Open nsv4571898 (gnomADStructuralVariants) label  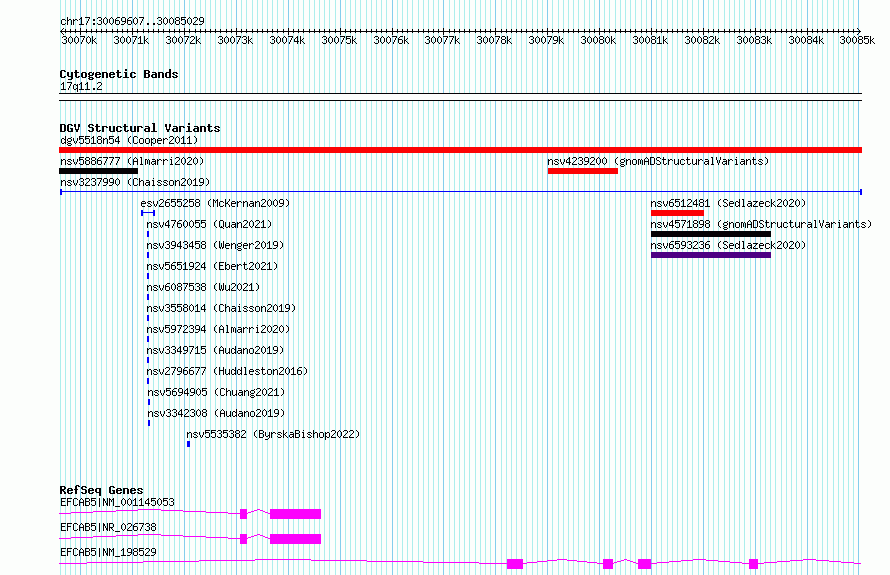coord(761,224)
